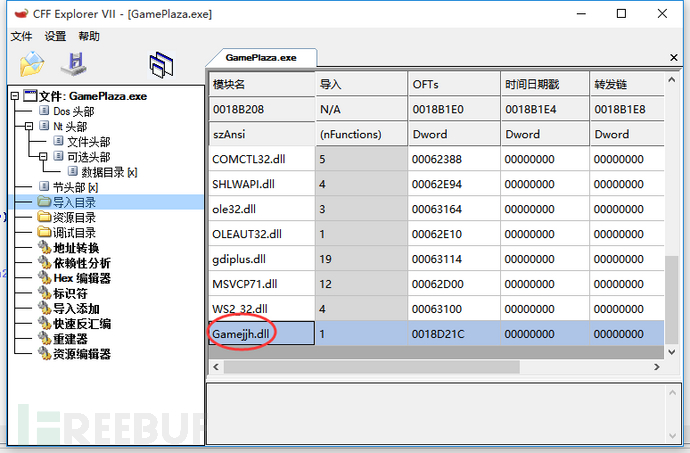Maximize the CFF Explorer window
Viewport: 690px width, 453px height.
tap(621, 14)
